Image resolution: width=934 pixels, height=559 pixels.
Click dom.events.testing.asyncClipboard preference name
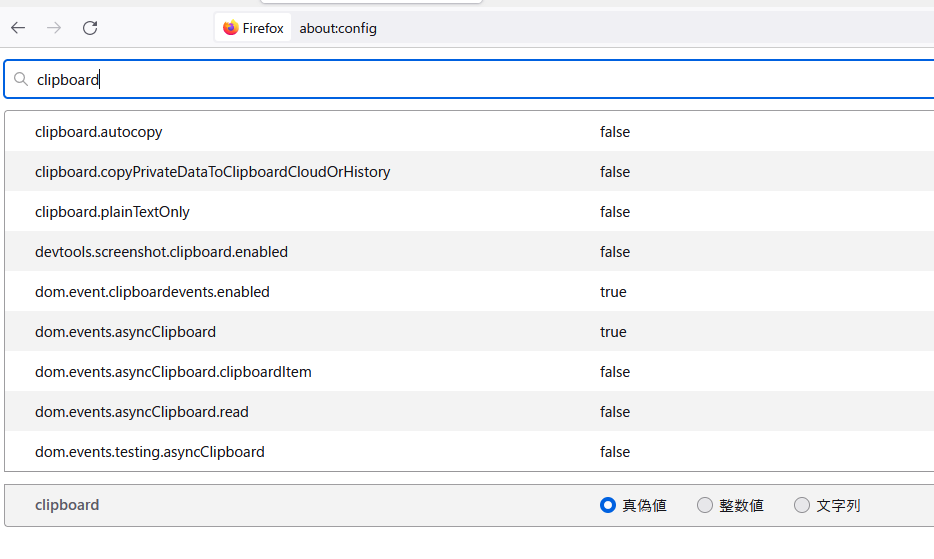point(150,451)
